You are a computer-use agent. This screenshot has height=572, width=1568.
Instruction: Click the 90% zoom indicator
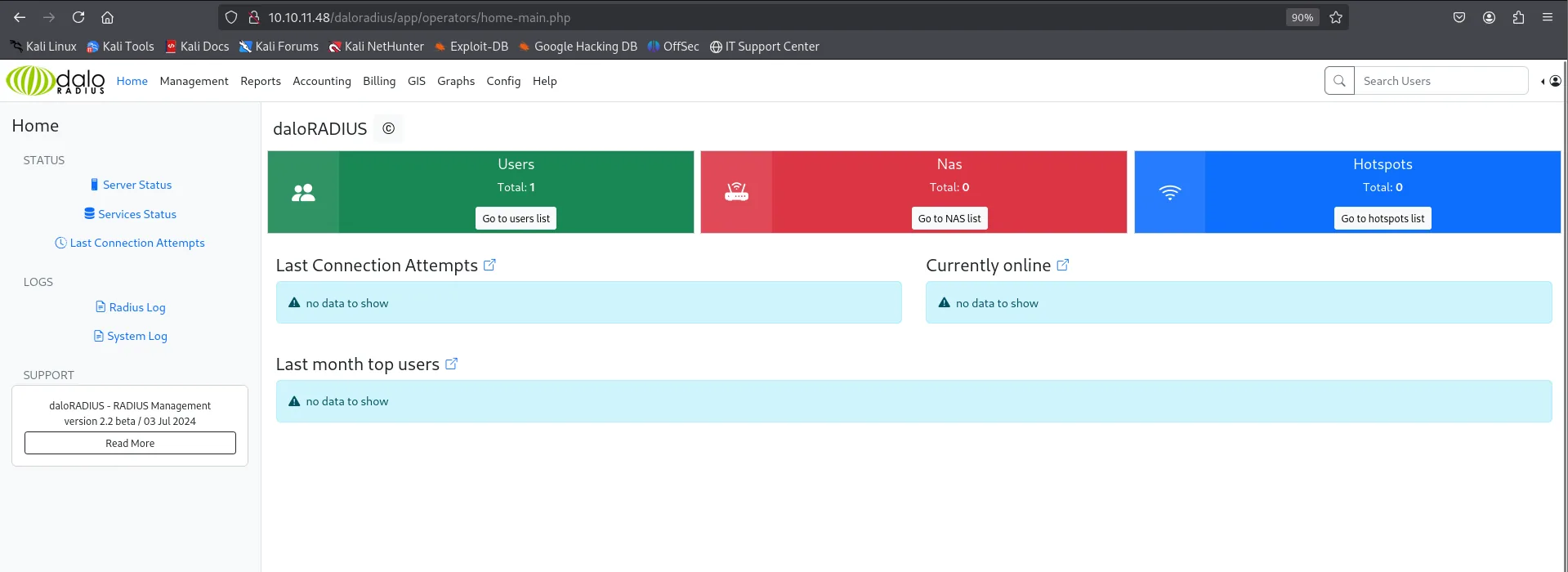[1302, 17]
